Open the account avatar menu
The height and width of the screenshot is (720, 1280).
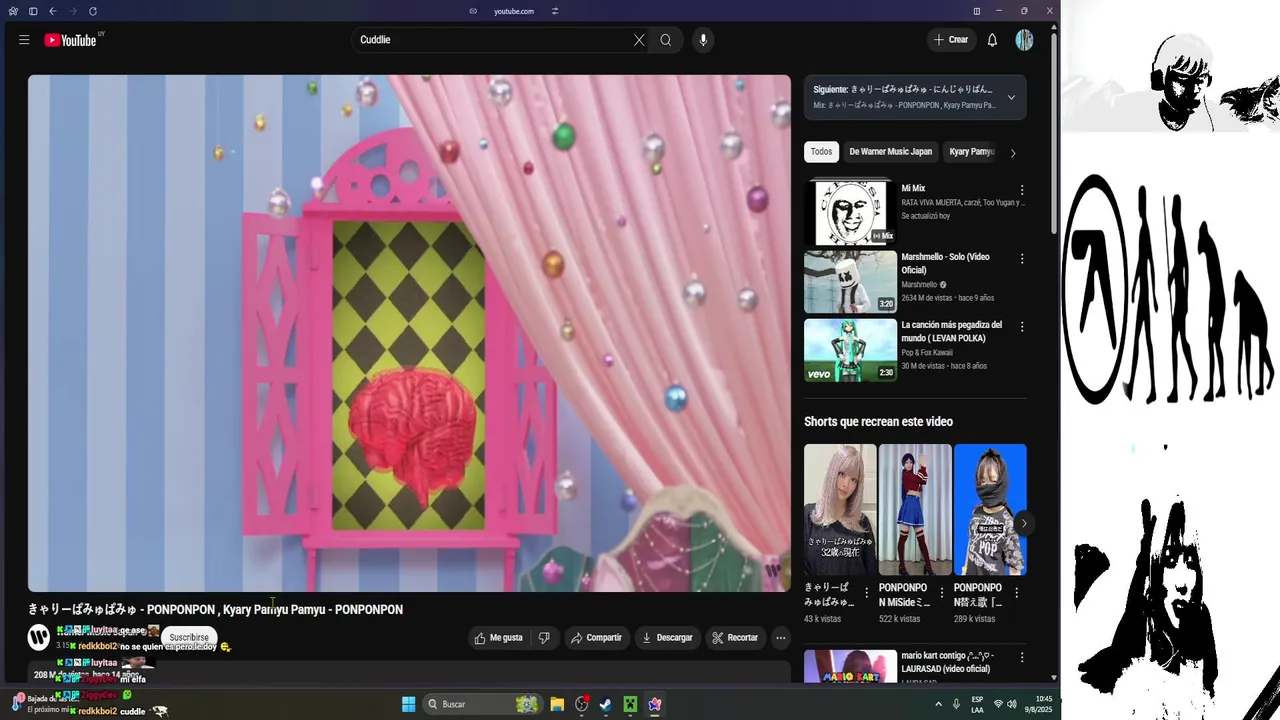coord(1024,40)
